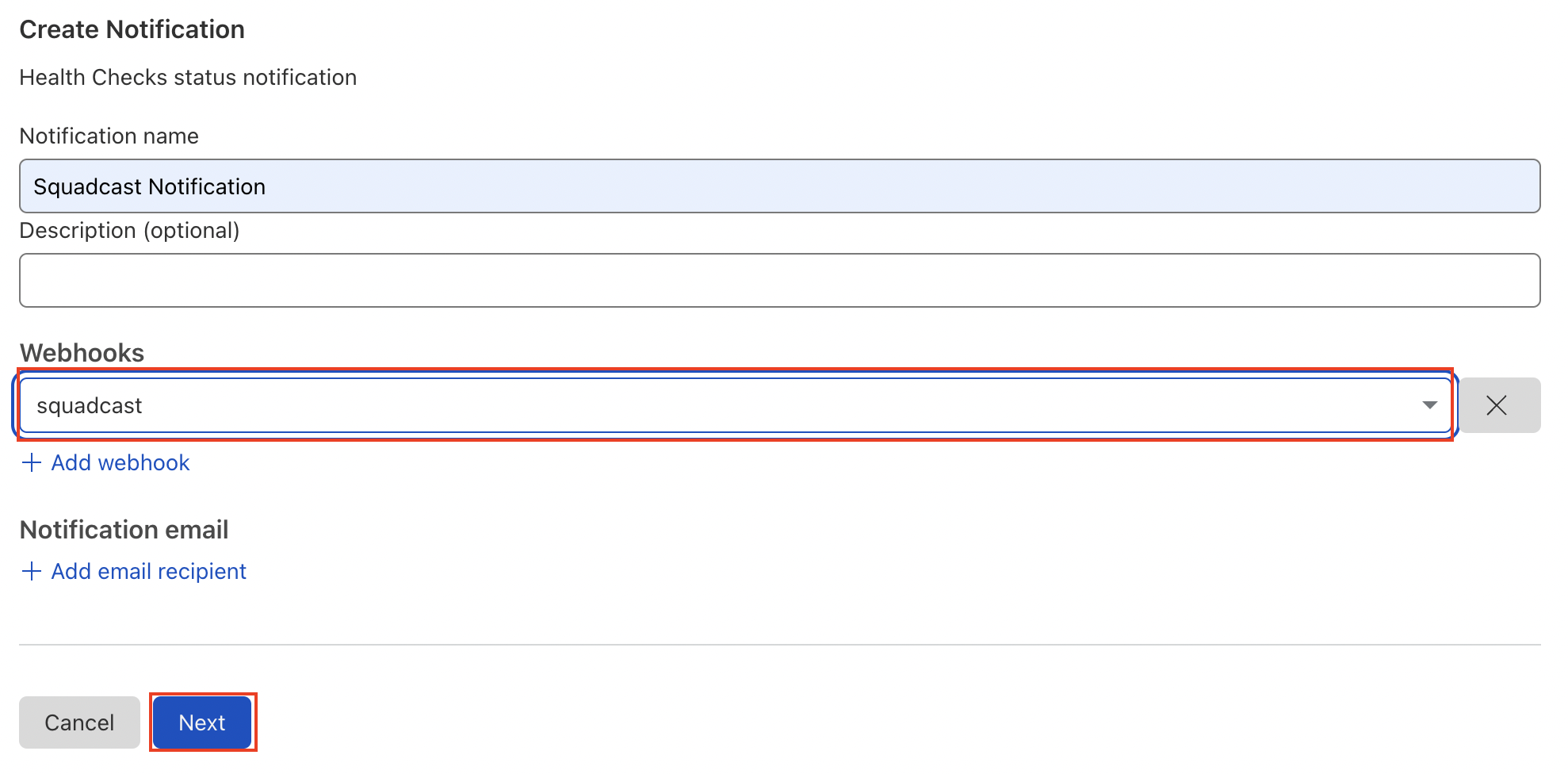
Task: Focus the empty Description input field
Action: pos(779,280)
